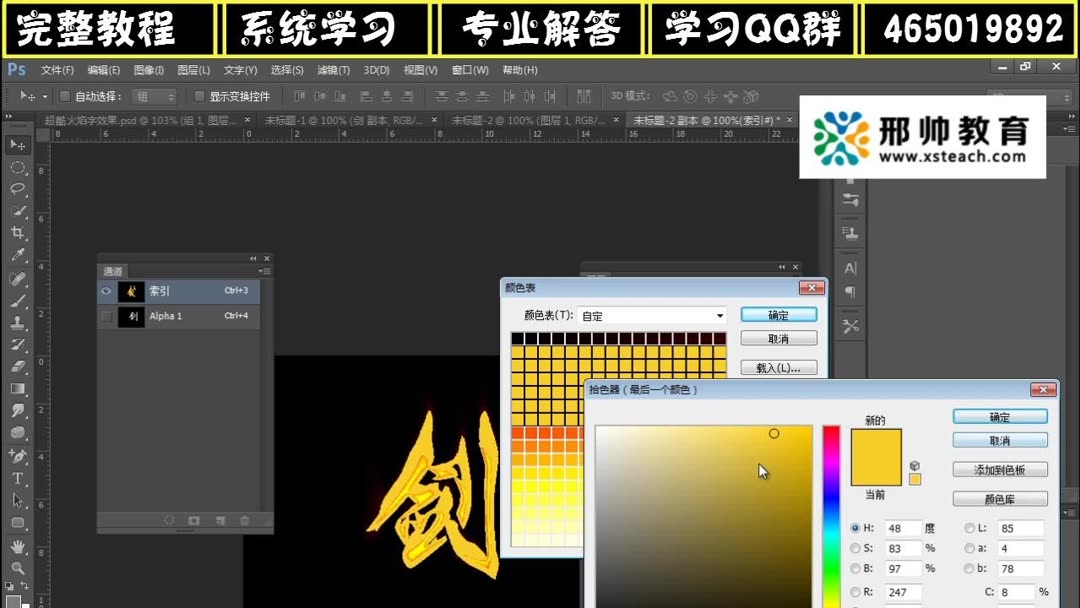Toggle visibility of the Alpha 1 channel

[x=106, y=316]
